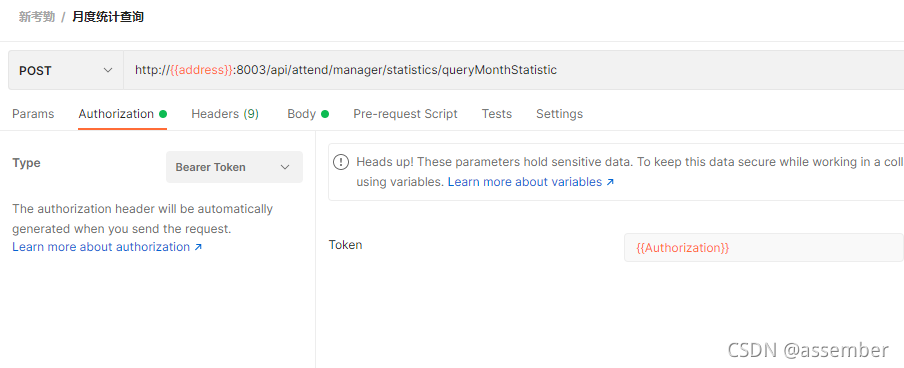Image resolution: width=904 pixels, height=368 pixels.
Task: Select the Body tab
Action: point(302,114)
